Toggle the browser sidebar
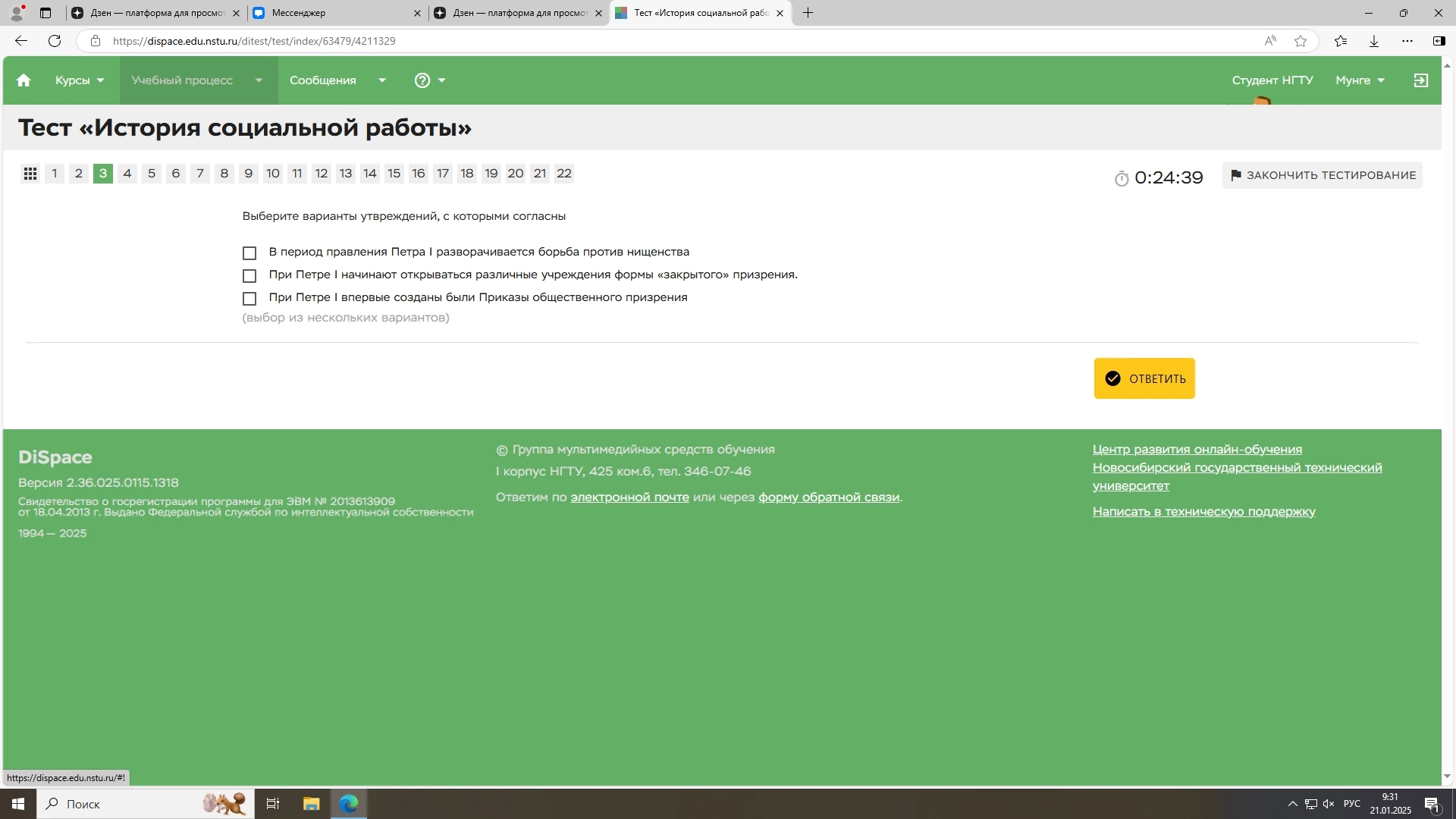Screen dimensions: 1456x819 tap(1439, 41)
